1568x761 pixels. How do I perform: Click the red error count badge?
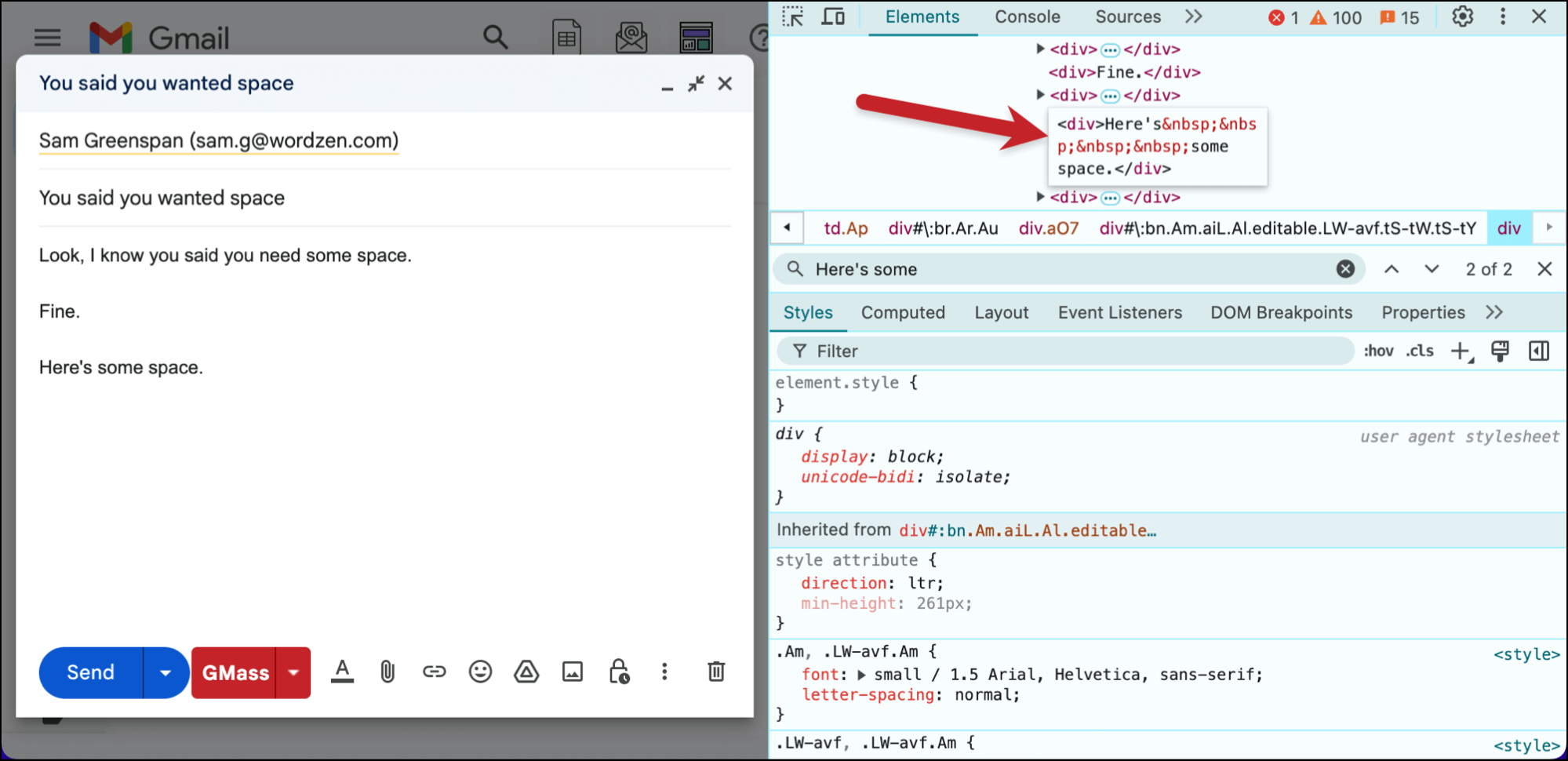pos(1283,18)
